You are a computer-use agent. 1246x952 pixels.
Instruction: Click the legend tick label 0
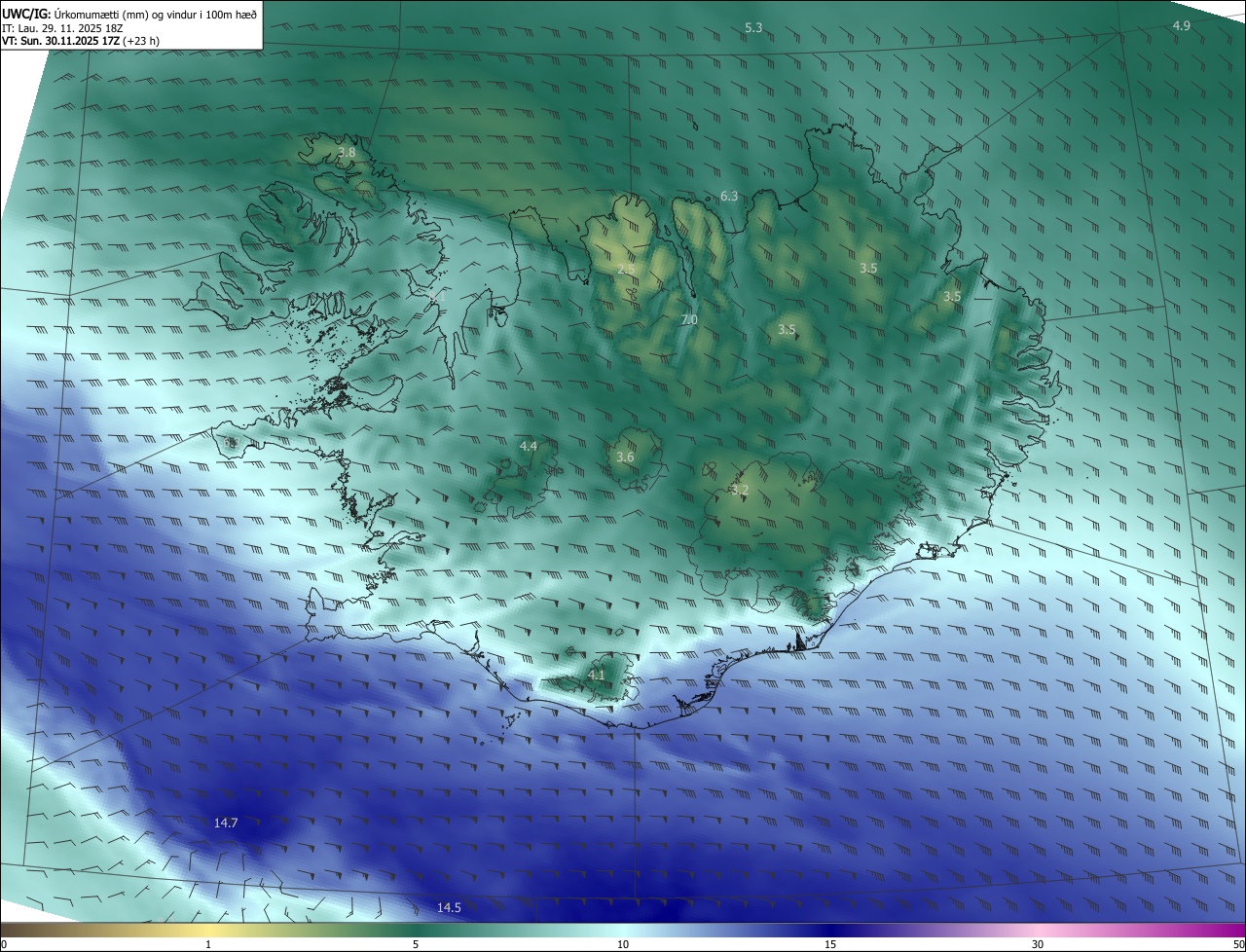point(4,945)
